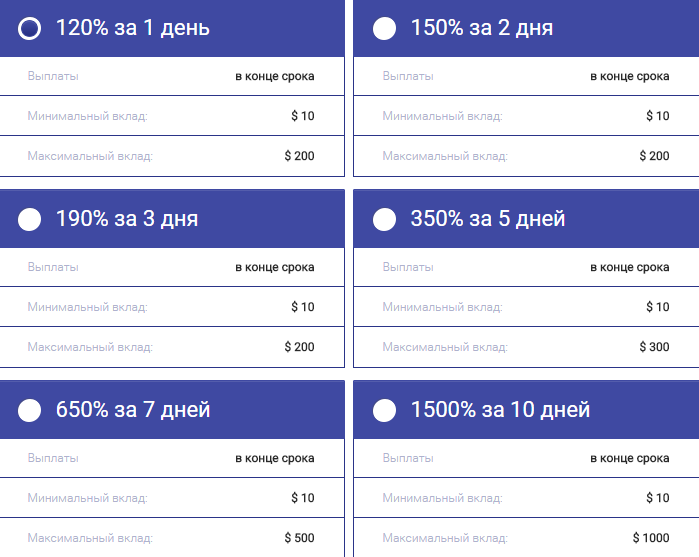Click the "1500% за 10 дней" plan heading
The image size is (699, 557).
click(x=500, y=410)
